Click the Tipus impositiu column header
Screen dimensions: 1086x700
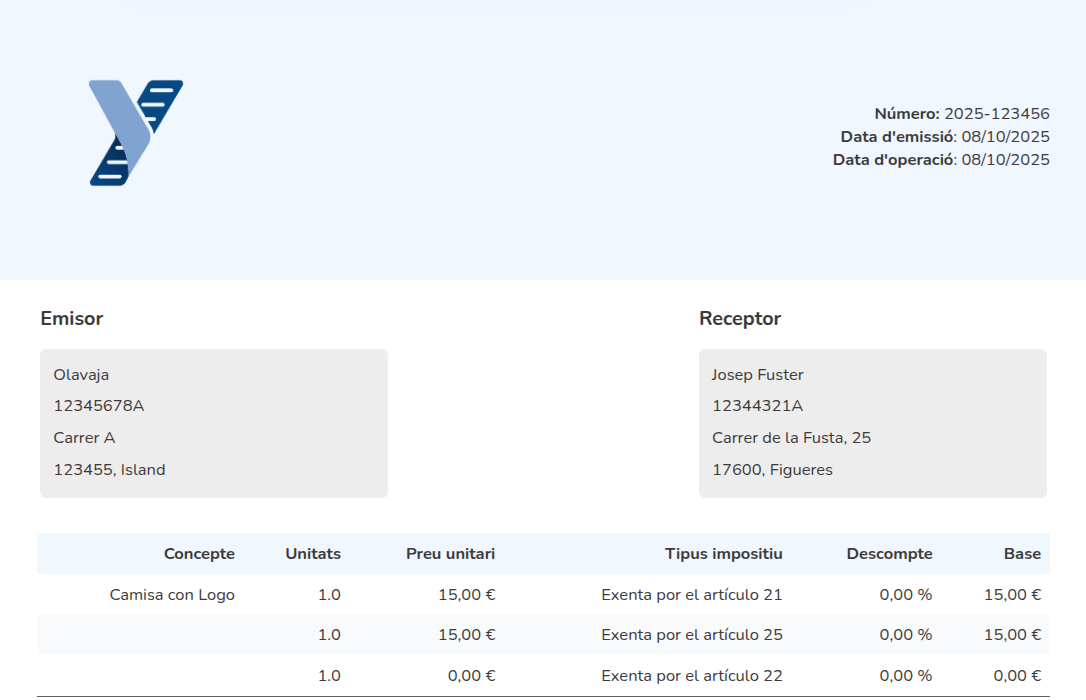click(x=723, y=554)
